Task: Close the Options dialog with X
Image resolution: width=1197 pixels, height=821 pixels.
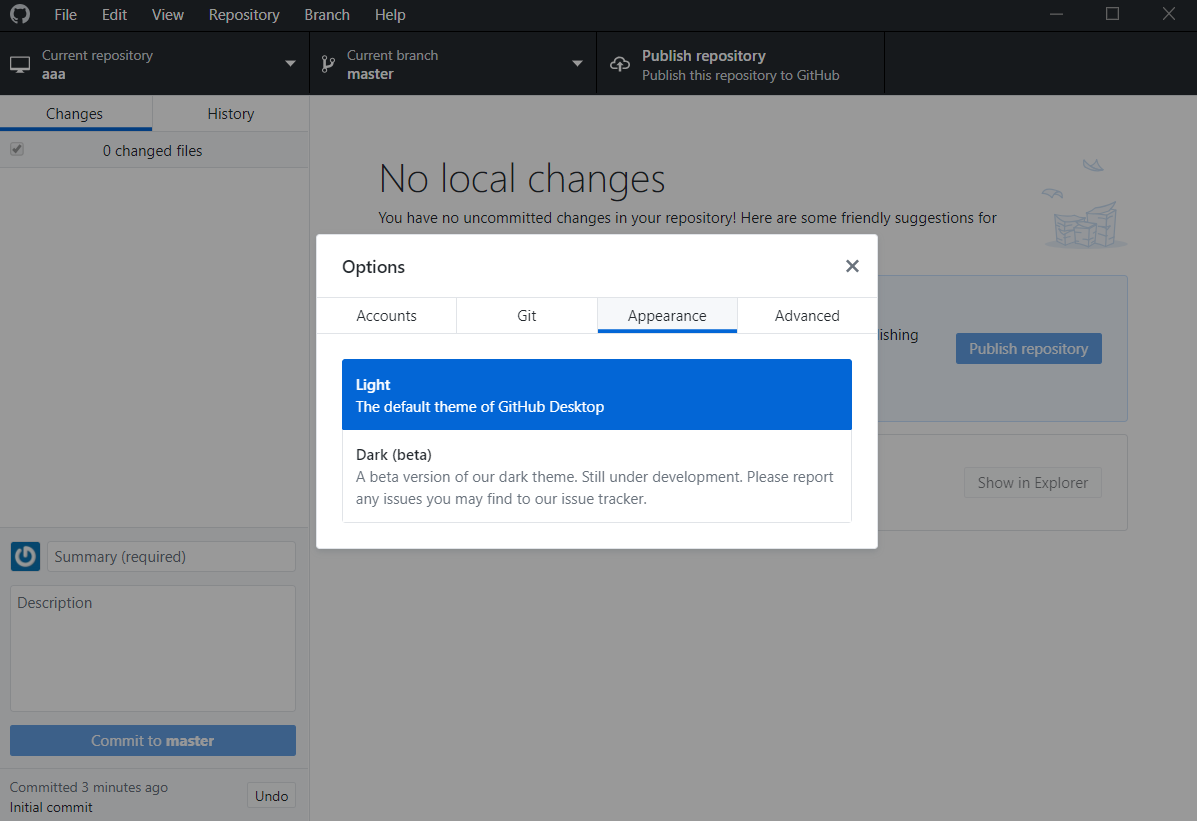Action: click(852, 266)
